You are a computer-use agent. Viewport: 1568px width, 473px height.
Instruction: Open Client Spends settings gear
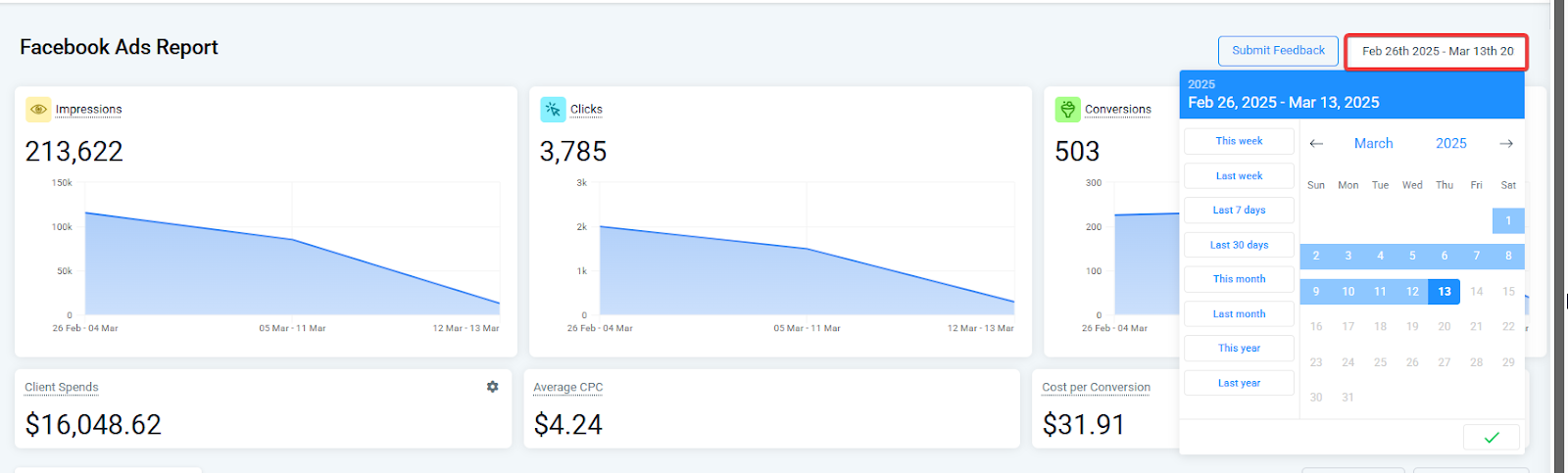click(492, 387)
